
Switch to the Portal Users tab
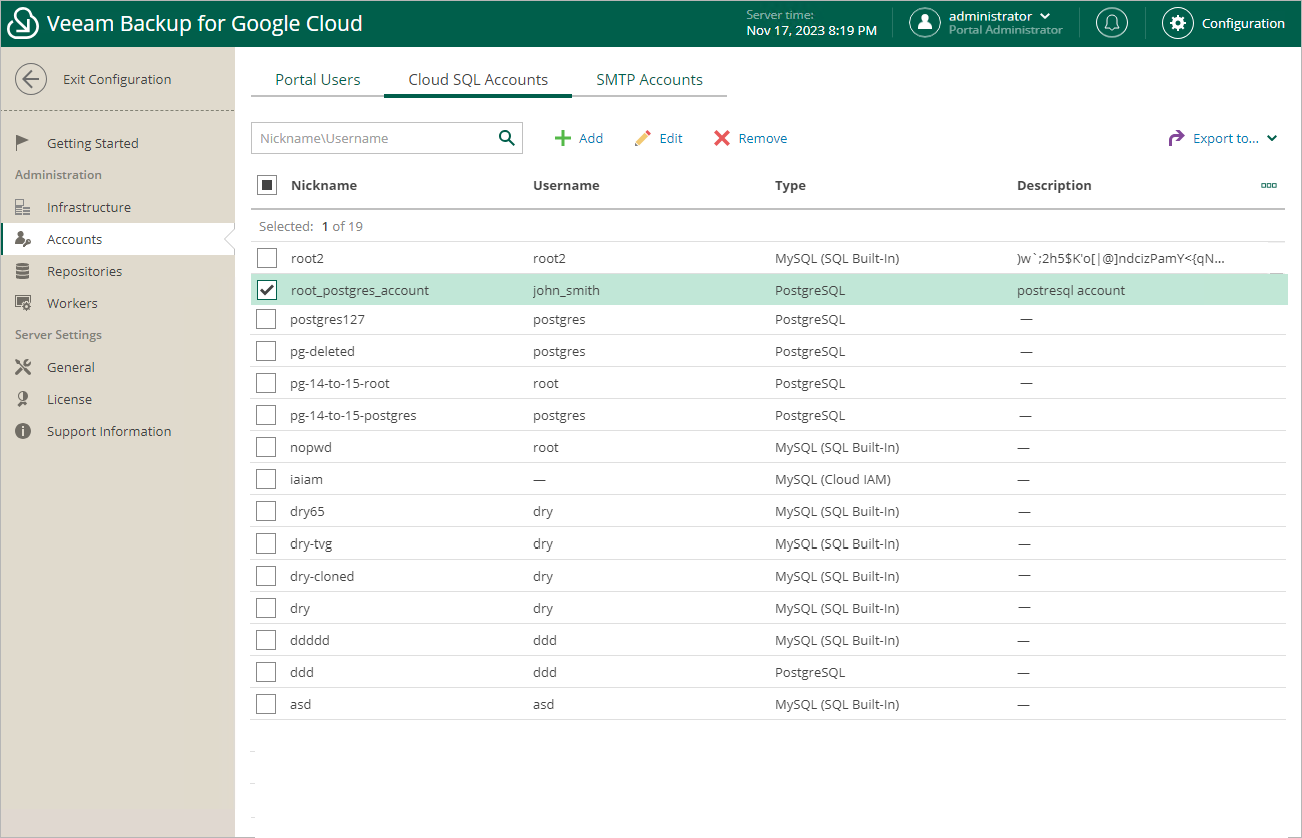317,80
